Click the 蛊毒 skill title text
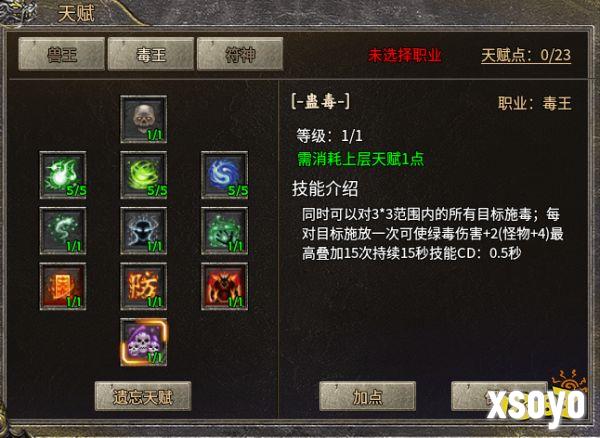This screenshot has width=600, height=438. [321, 102]
